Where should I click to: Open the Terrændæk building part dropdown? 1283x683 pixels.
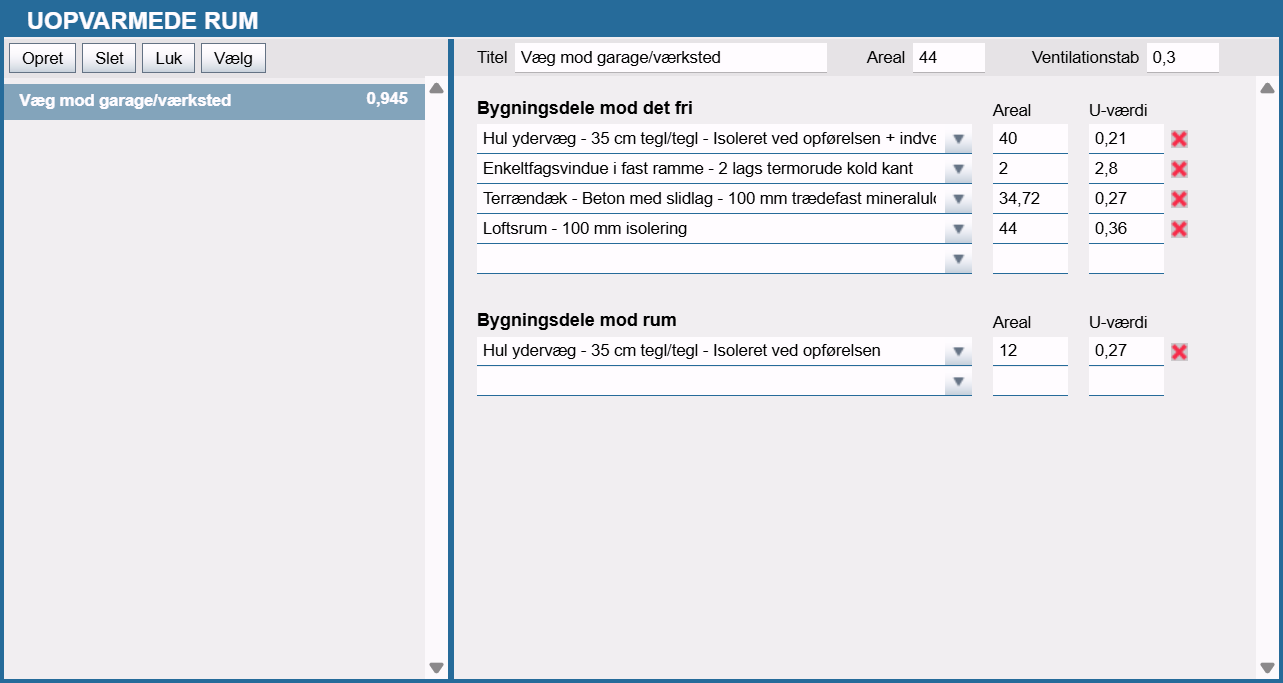958,199
